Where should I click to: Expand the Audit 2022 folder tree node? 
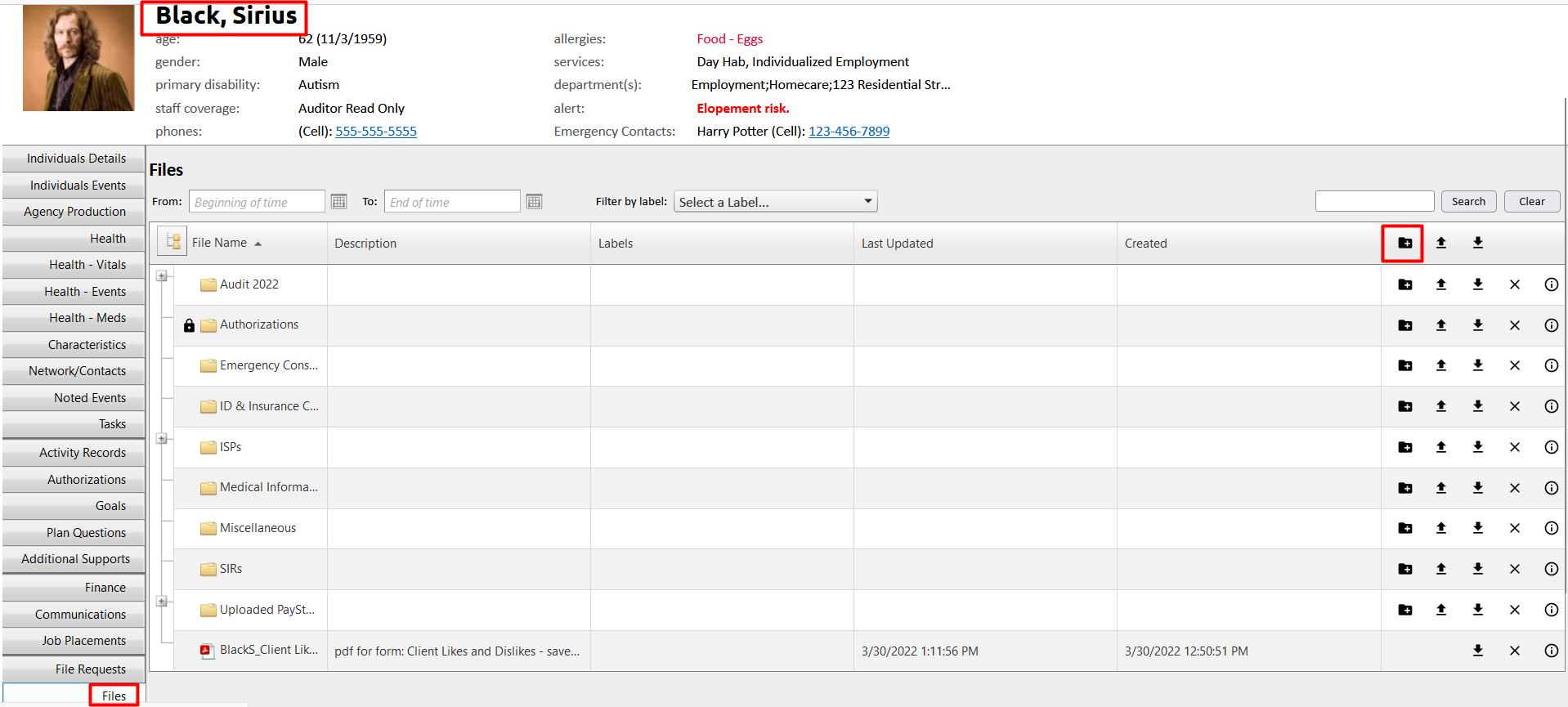pyautogui.click(x=162, y=276)
